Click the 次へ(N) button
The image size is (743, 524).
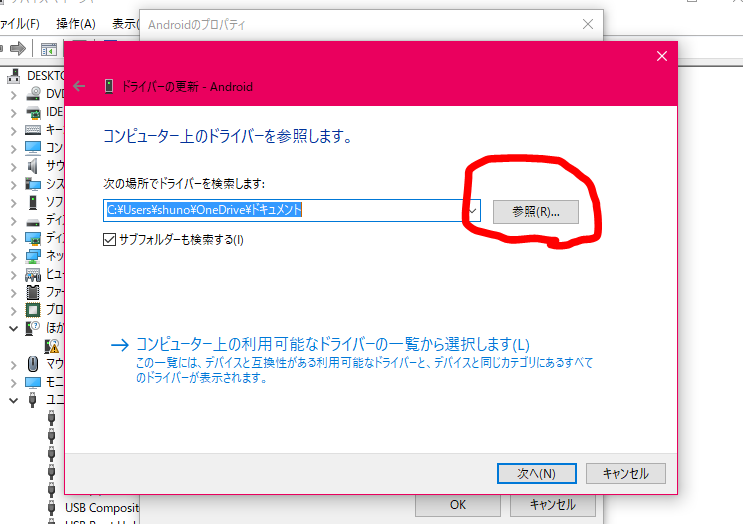(536, 473)
